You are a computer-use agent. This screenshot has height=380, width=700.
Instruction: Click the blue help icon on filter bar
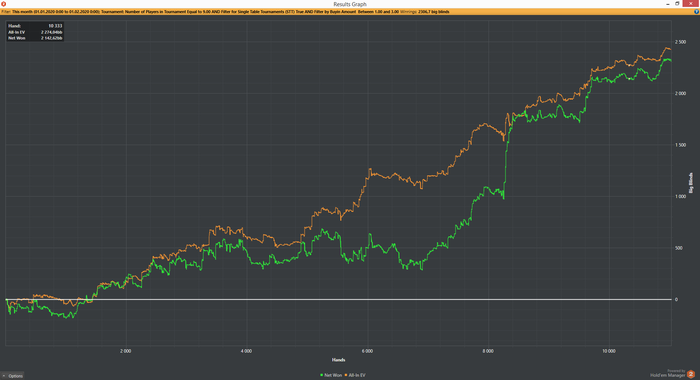pos(696,12)
